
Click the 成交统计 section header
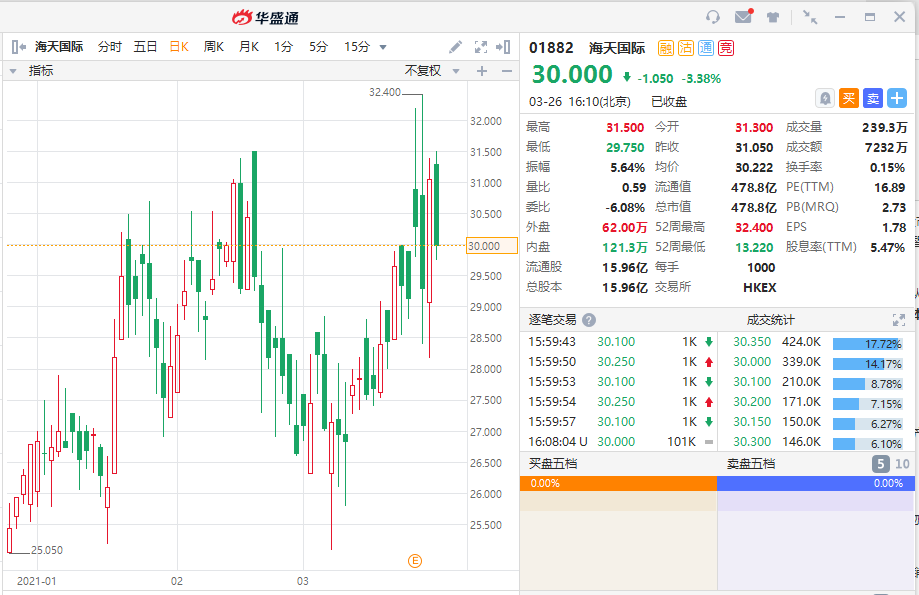(770, 320)
